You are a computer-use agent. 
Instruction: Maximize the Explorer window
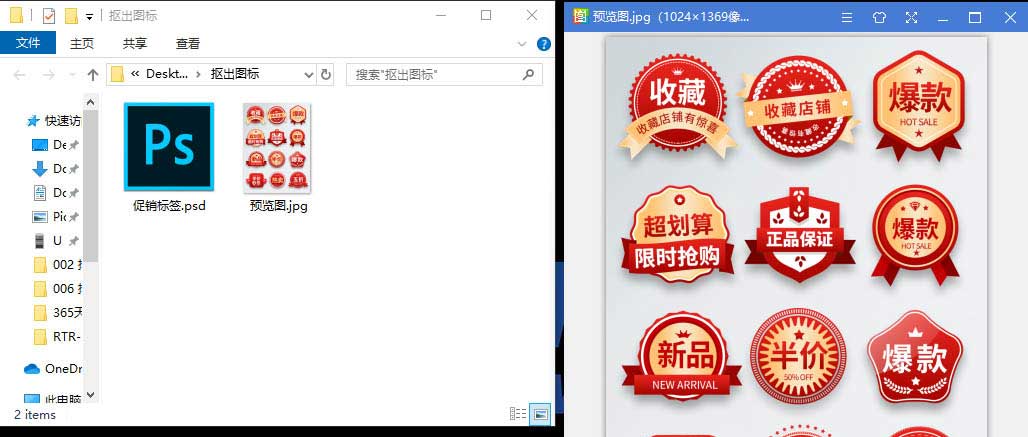(486, 15)
